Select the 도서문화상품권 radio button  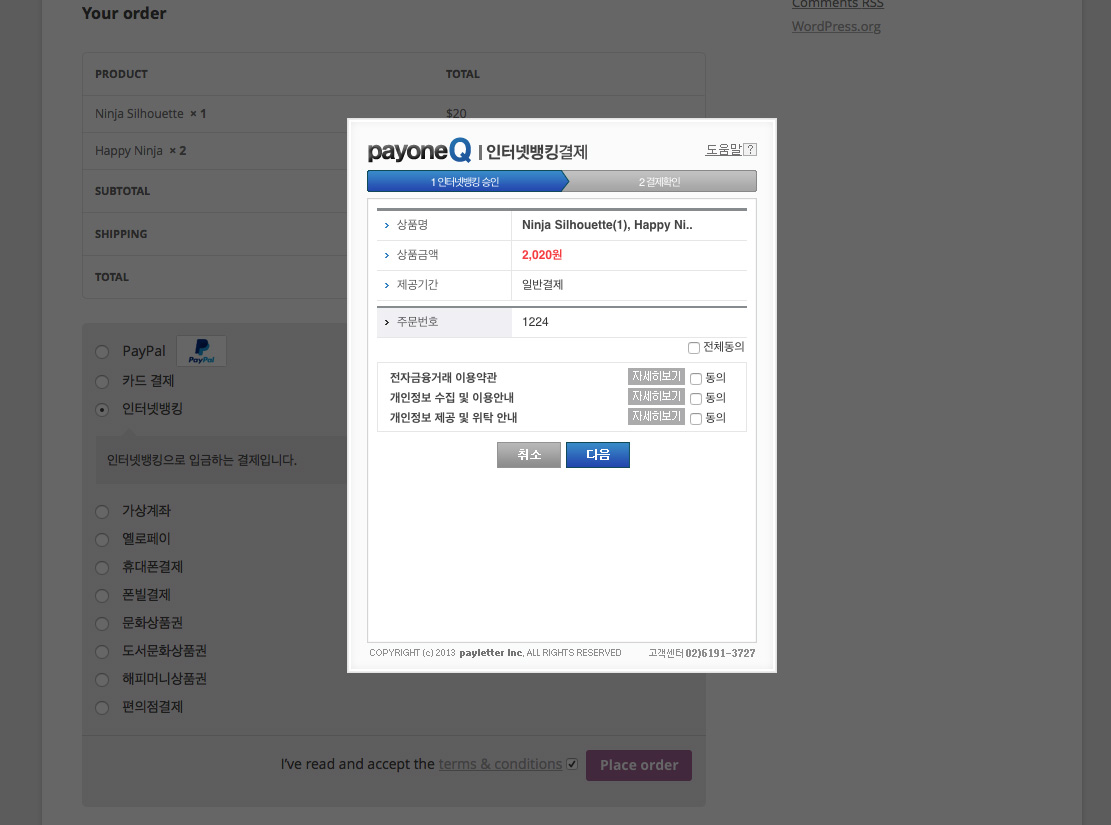pos(102,652)
